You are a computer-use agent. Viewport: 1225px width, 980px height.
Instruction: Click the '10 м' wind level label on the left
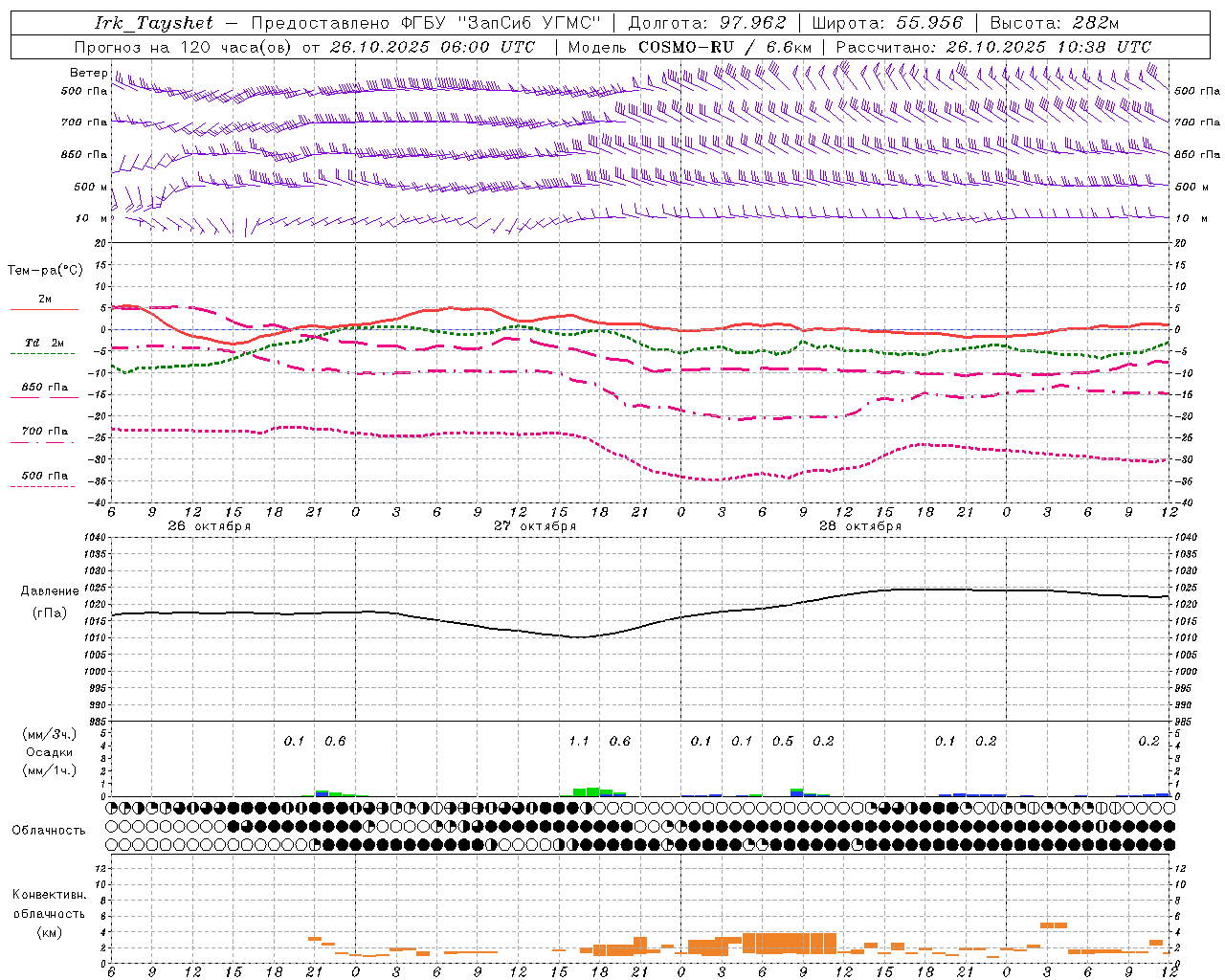[x=92, y=219]
